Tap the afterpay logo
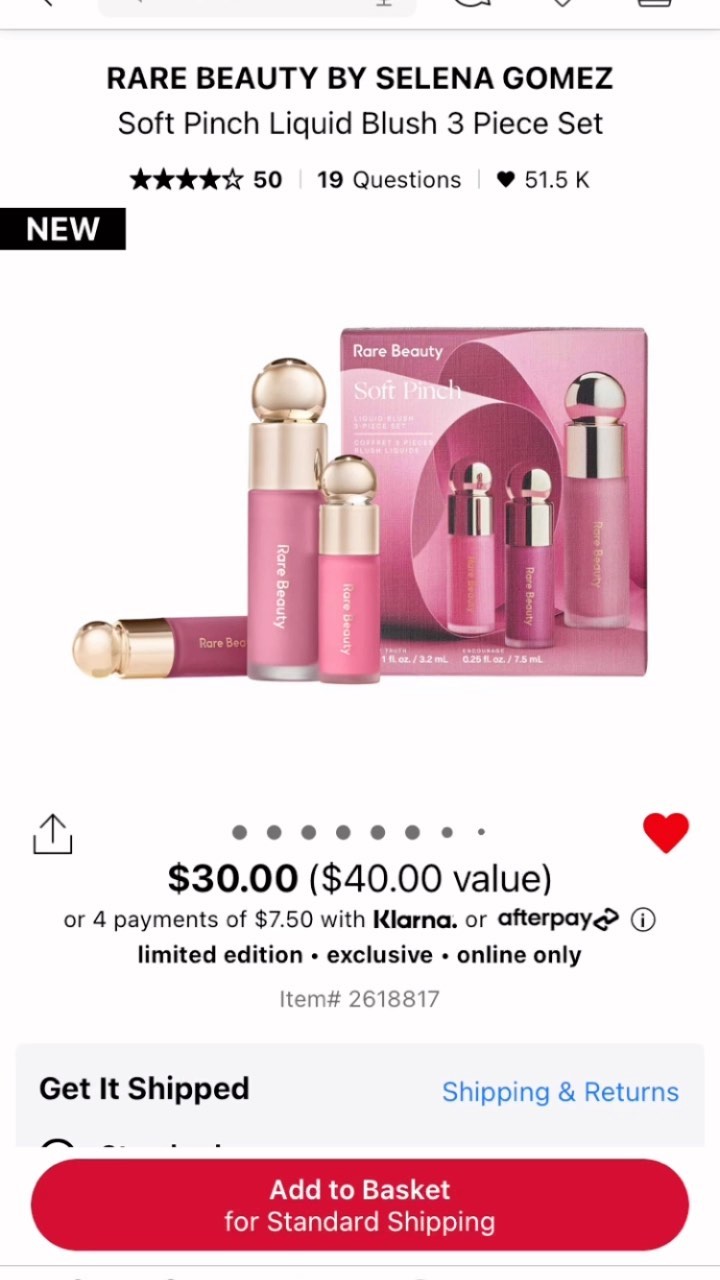The height and width of the screenshot is (1280, 720). [559, 918]
